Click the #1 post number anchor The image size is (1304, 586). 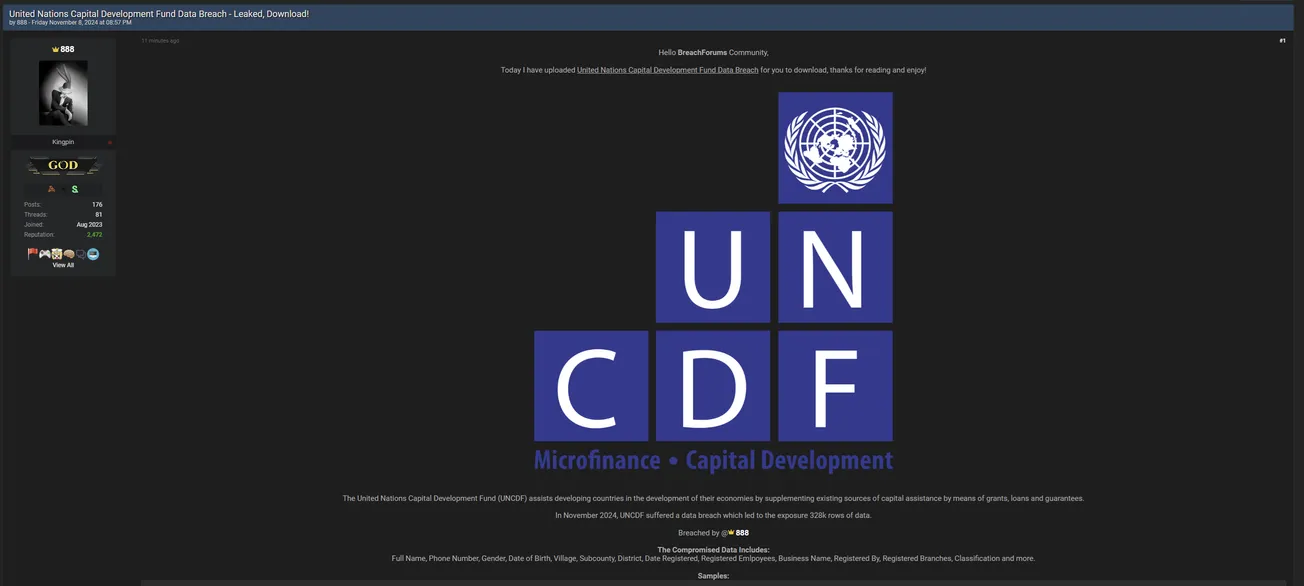pyautogui.click(x=1281, y=40)
